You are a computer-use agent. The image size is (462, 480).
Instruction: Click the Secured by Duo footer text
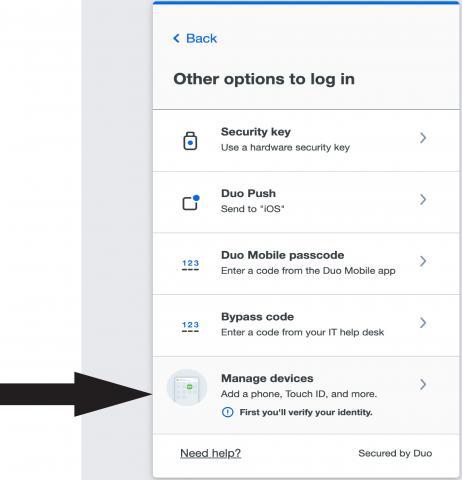click(395, 453)
